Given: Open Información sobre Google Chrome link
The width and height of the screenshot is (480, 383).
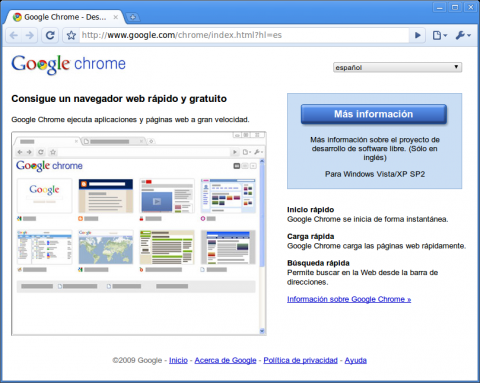Looking at the screenshot, I should (349, 299).
